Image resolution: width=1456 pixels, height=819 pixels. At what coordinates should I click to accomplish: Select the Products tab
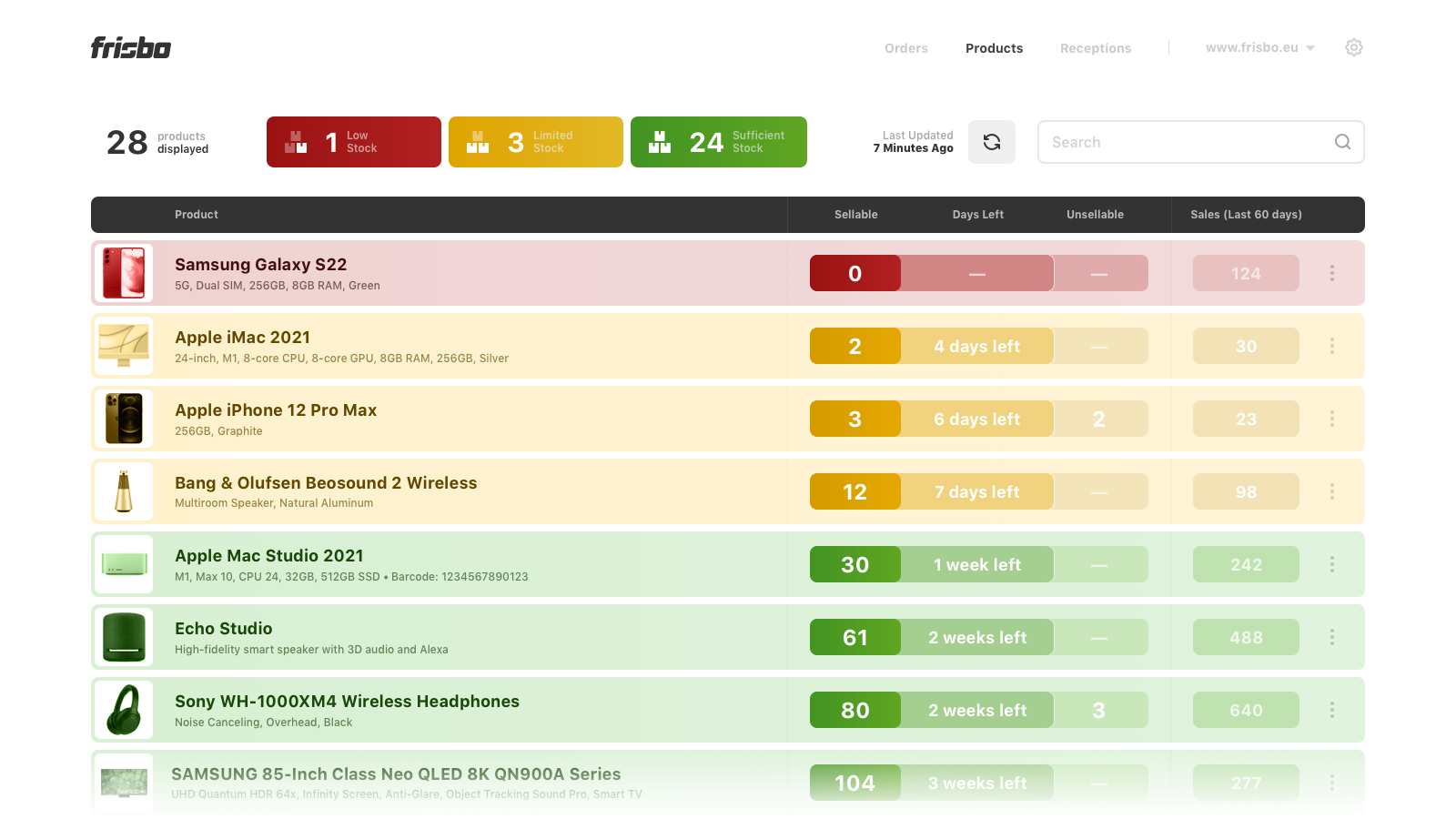click(994, 48)
